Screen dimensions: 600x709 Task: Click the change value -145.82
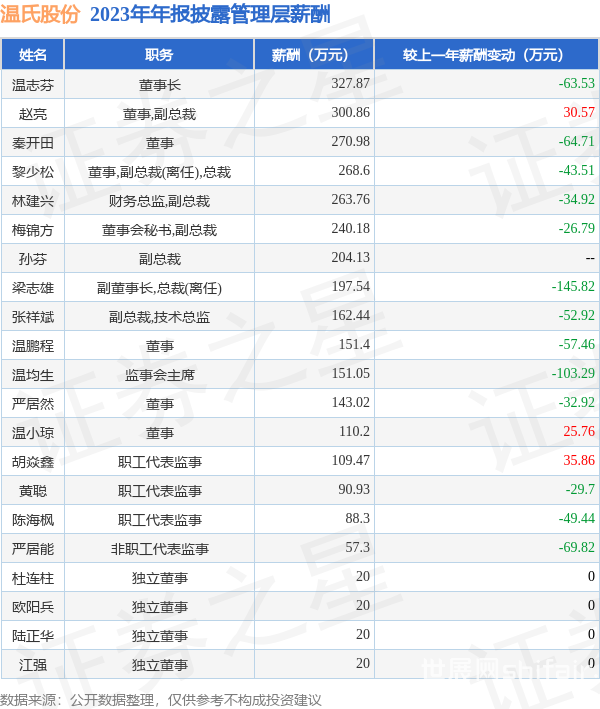click(x=572, y=287)
